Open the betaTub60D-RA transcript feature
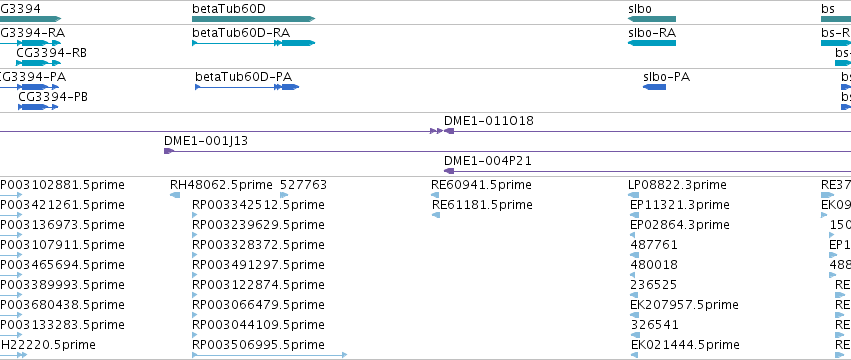 click(253, 43)
